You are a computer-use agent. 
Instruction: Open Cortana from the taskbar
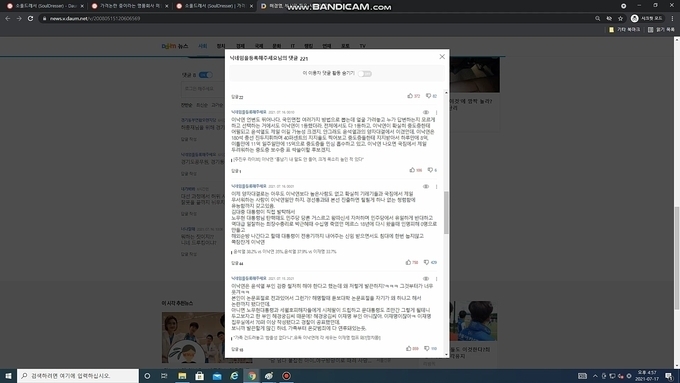click(x=147, y=376)
